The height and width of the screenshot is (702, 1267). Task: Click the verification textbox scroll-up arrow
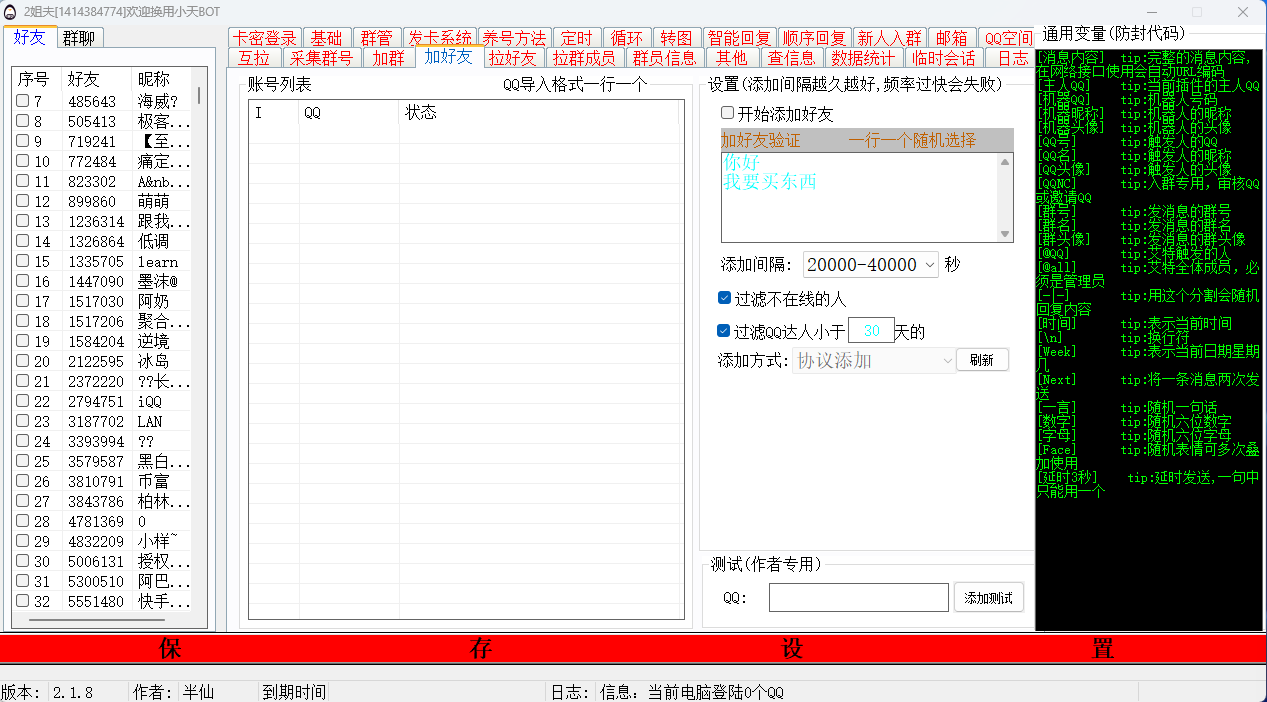click(1006, 161)
